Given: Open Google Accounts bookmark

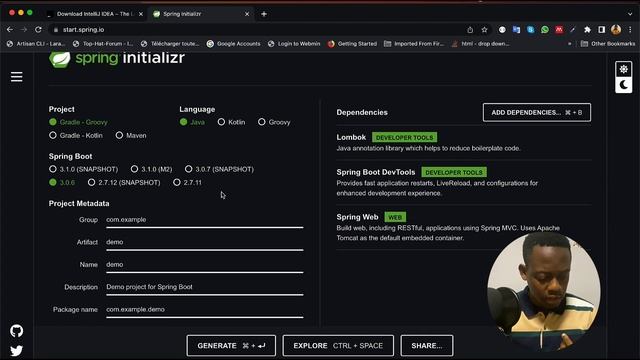Looking at the screenshot, I should pos(233,44).
